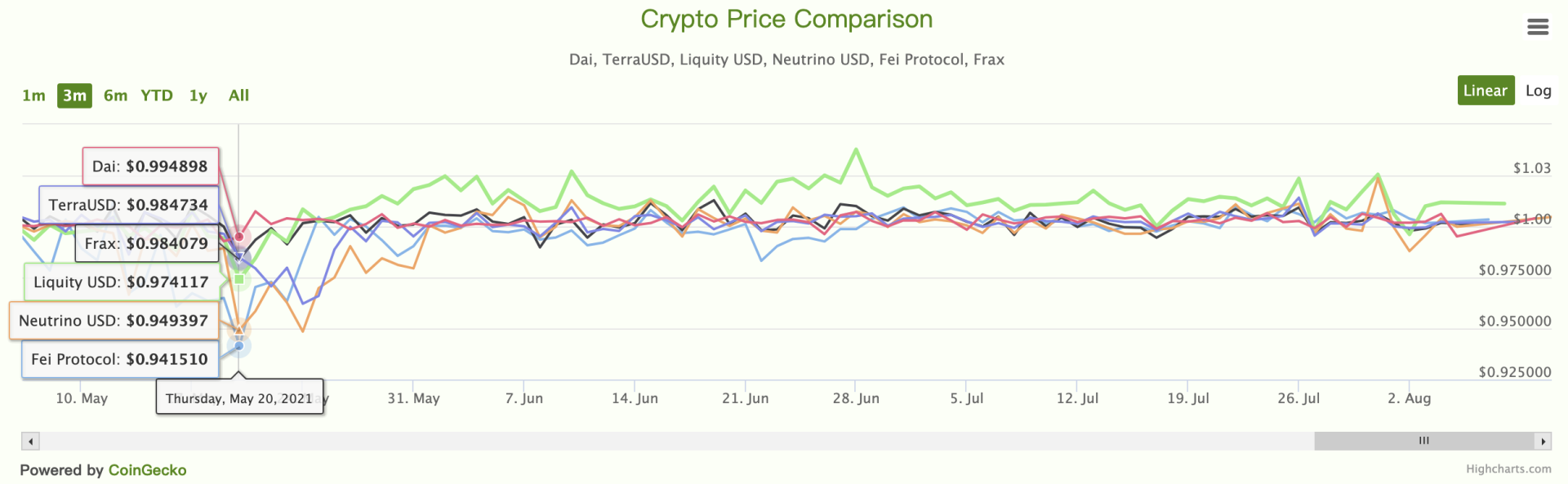Select the 1m time range
The width and height of the screenshot is (1568, 484).
tap(33, 95)
